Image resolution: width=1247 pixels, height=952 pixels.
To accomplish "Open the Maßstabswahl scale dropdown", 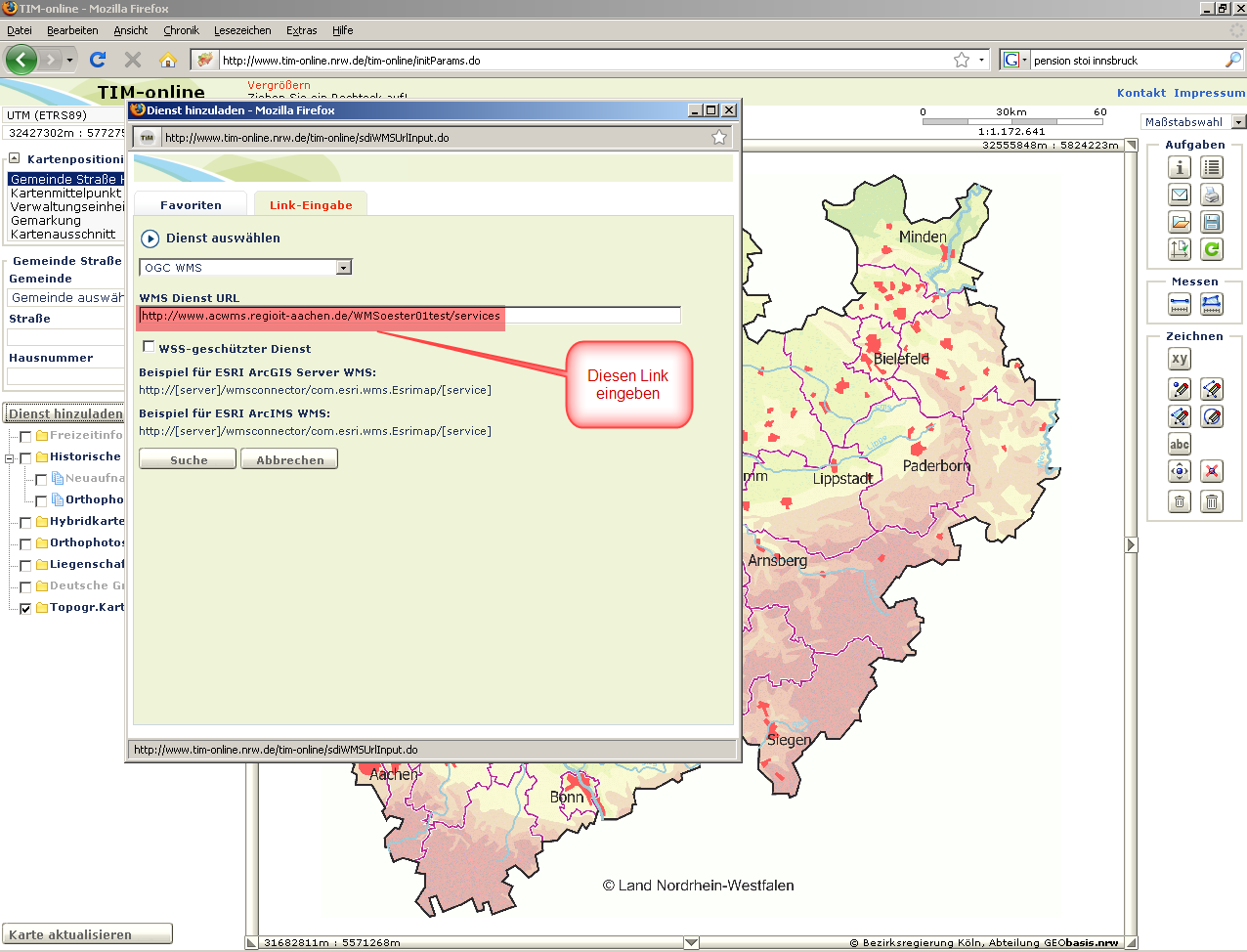I will tap(1238, 122).
